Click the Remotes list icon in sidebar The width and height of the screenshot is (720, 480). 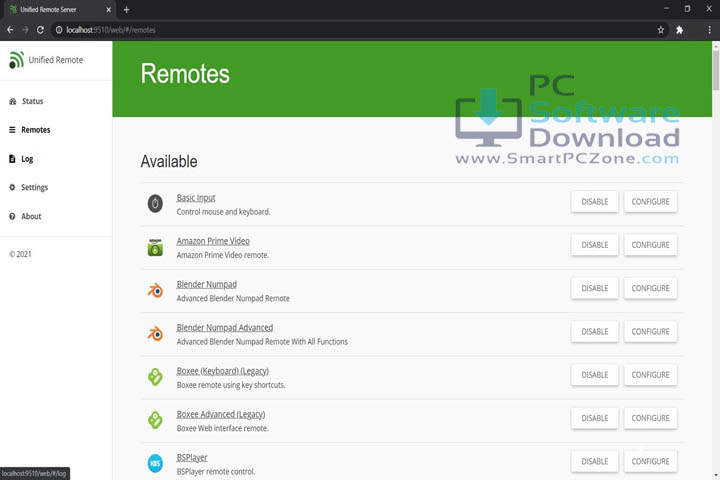click(x=12, y=130)
